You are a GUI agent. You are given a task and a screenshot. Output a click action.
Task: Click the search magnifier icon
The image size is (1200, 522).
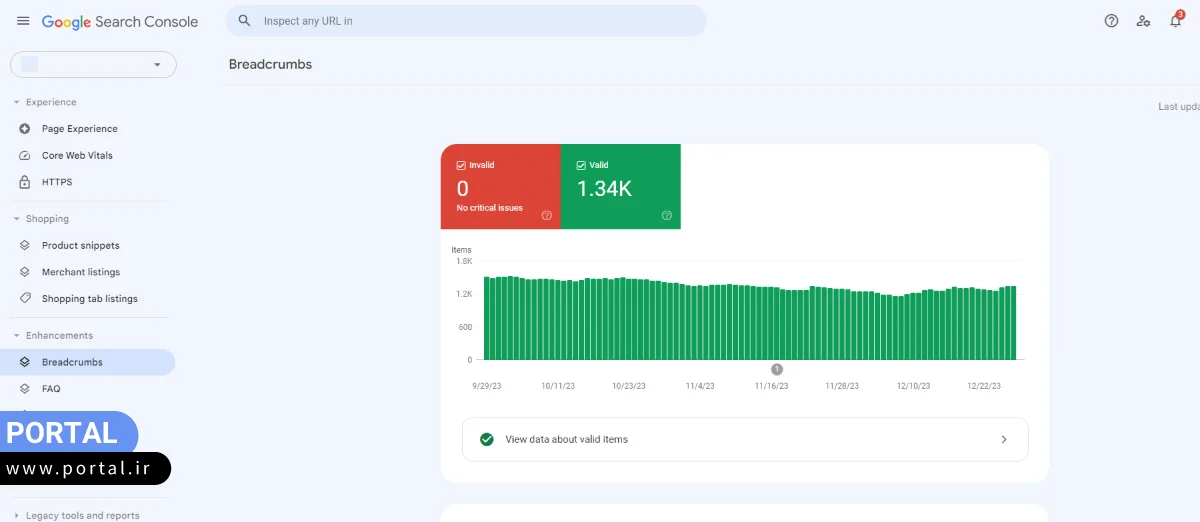pyautogui.click(x=244, y=21)
